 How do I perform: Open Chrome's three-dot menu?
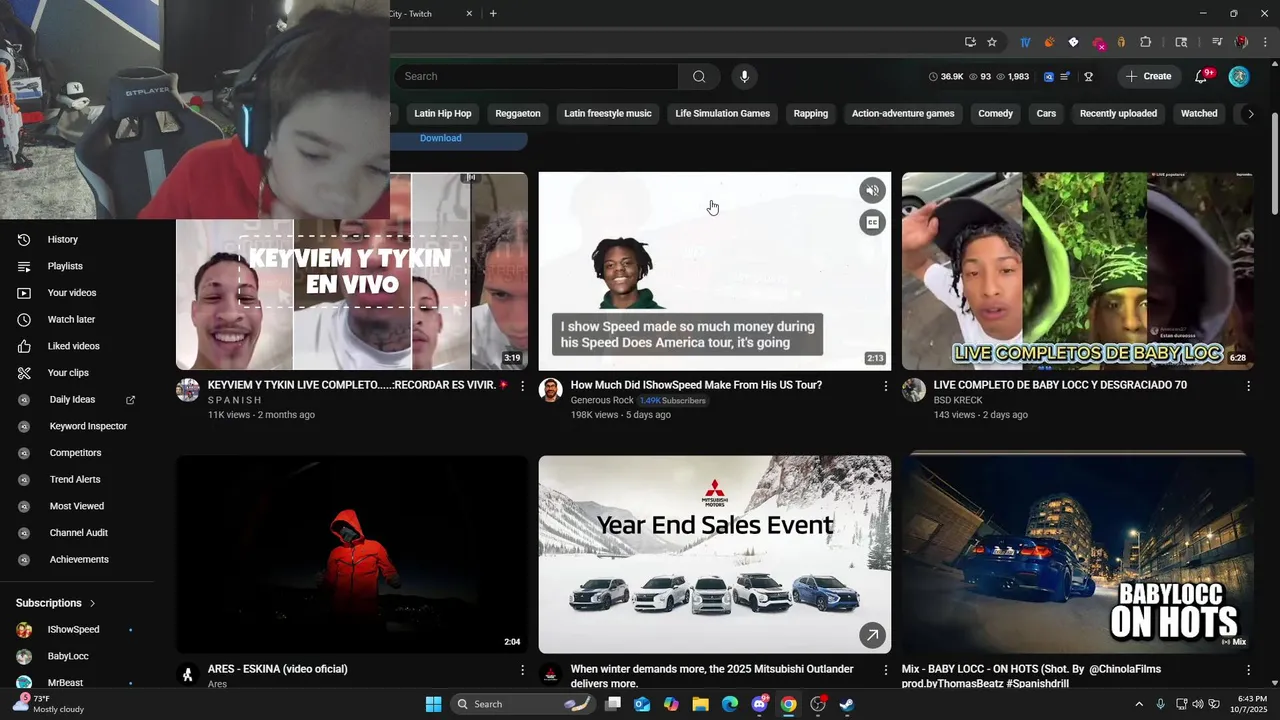point(1265,42)
